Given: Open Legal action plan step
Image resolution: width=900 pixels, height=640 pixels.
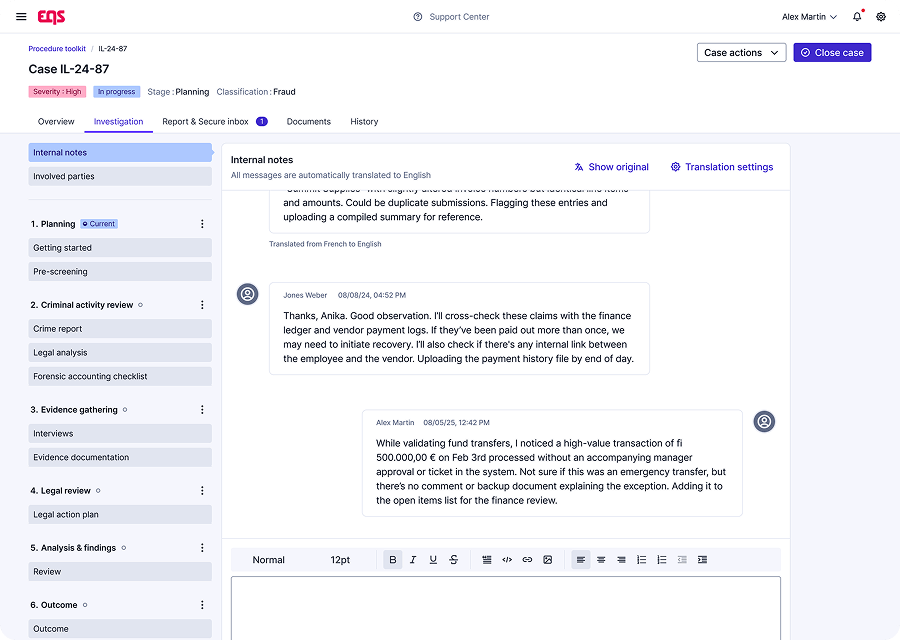Looking at the screenshot, I should point(120,514).
